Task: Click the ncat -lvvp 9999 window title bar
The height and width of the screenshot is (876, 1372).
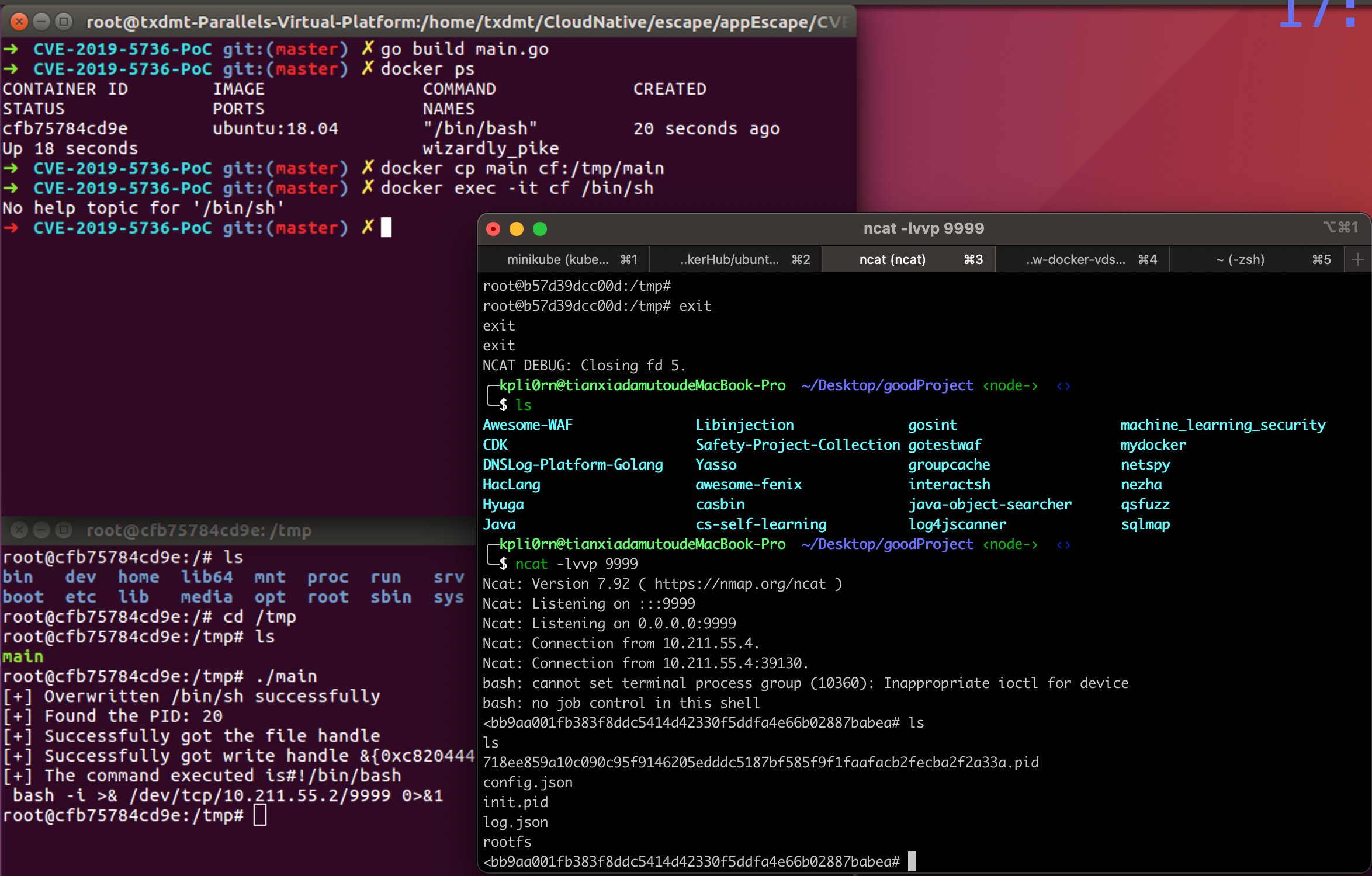Action: click(x=923, y=228)
